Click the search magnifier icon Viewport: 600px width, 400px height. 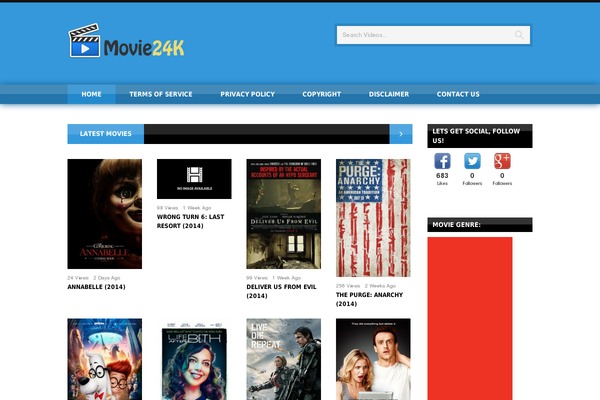(519, 35)
